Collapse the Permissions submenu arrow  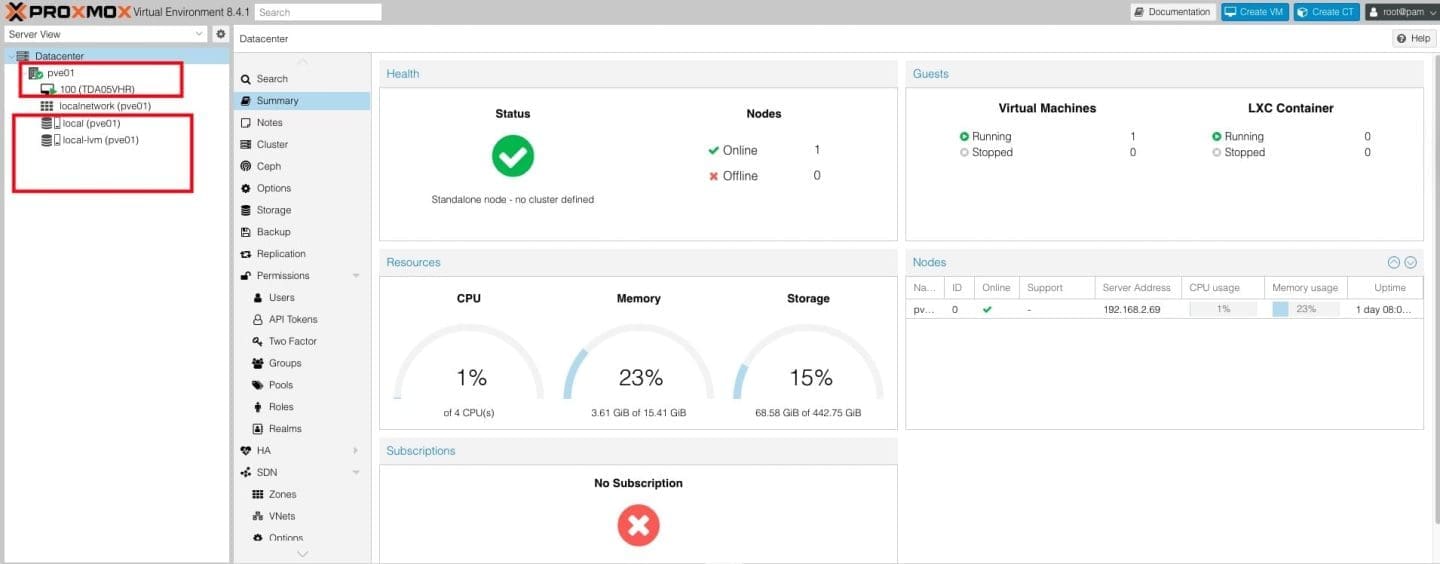[x=355, y=276]
